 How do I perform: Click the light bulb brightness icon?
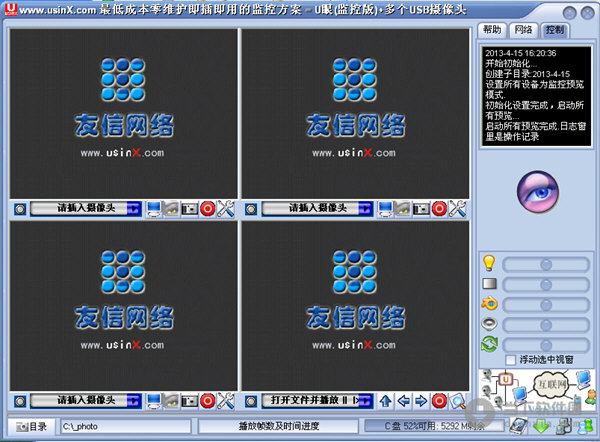point(489,263)
